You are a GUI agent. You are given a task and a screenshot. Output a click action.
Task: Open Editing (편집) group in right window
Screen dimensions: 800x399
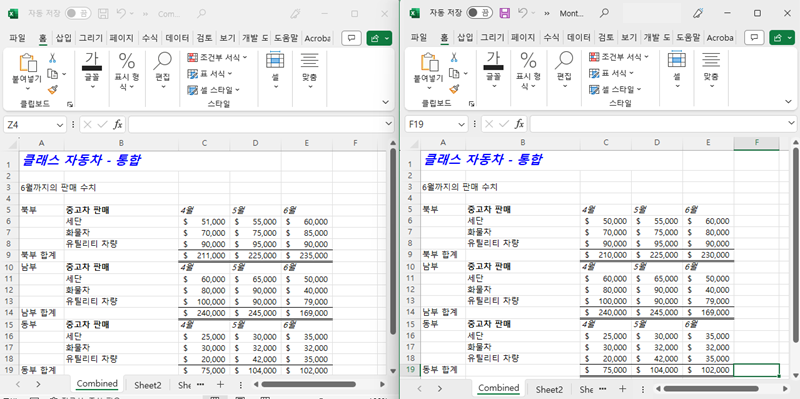coord(564,71)
